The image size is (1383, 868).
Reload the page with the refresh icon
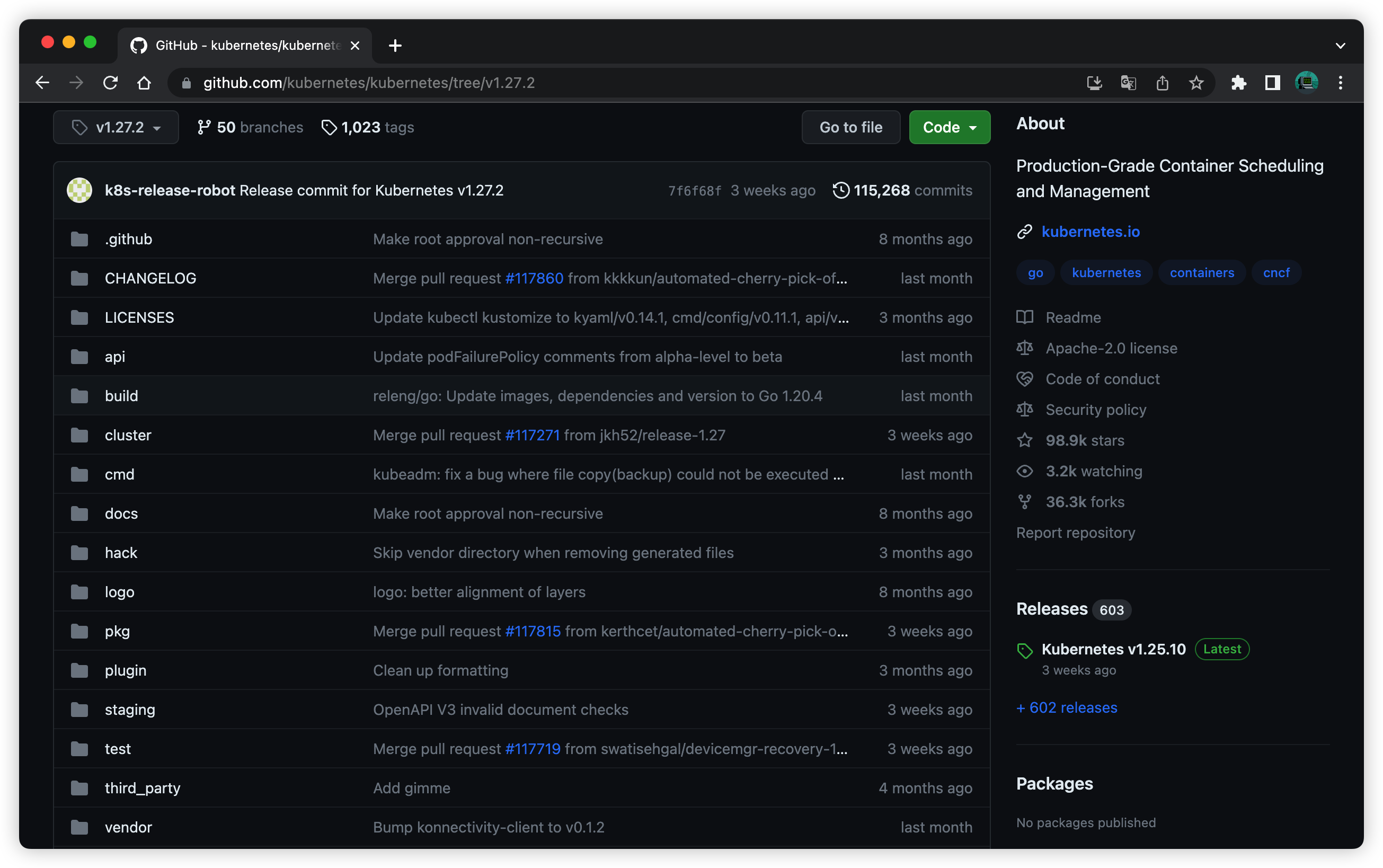(110, 83)
